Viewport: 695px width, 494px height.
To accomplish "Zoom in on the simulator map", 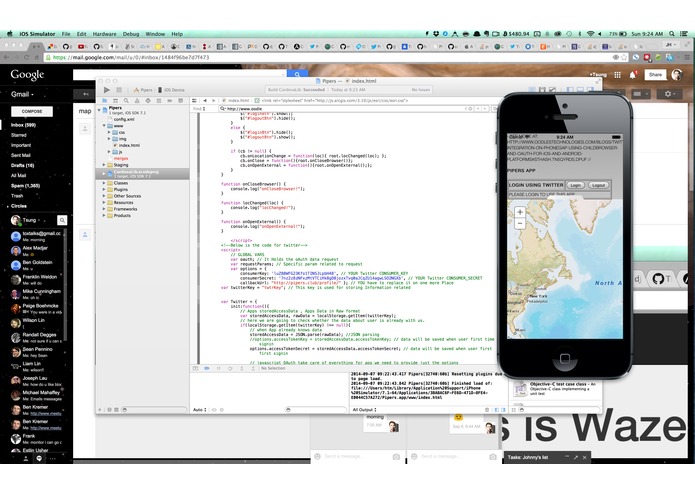I will [x=520, y=212].
